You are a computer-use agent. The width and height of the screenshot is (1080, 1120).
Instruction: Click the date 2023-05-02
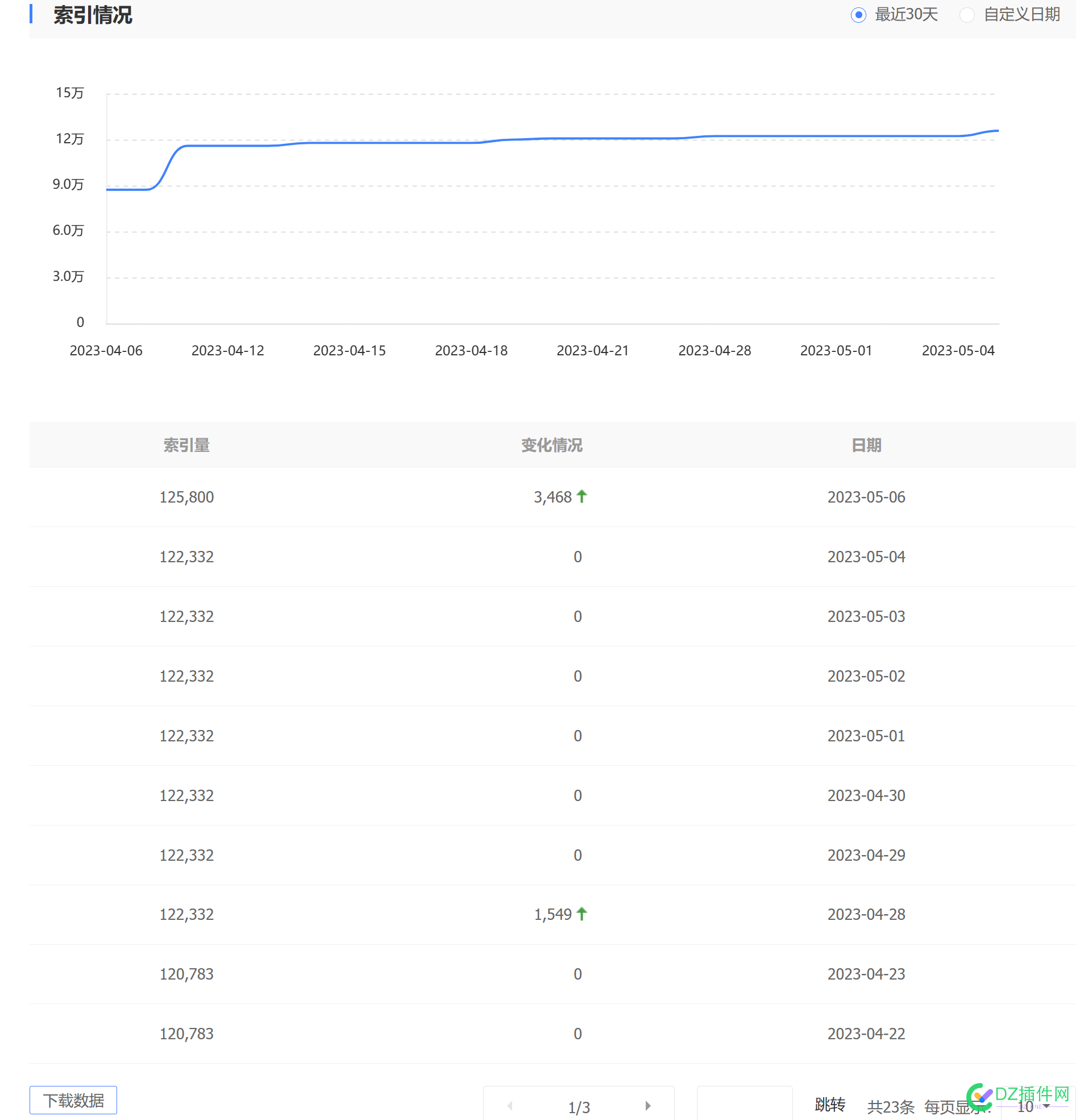pyautogui.click(x=866, y=676)
